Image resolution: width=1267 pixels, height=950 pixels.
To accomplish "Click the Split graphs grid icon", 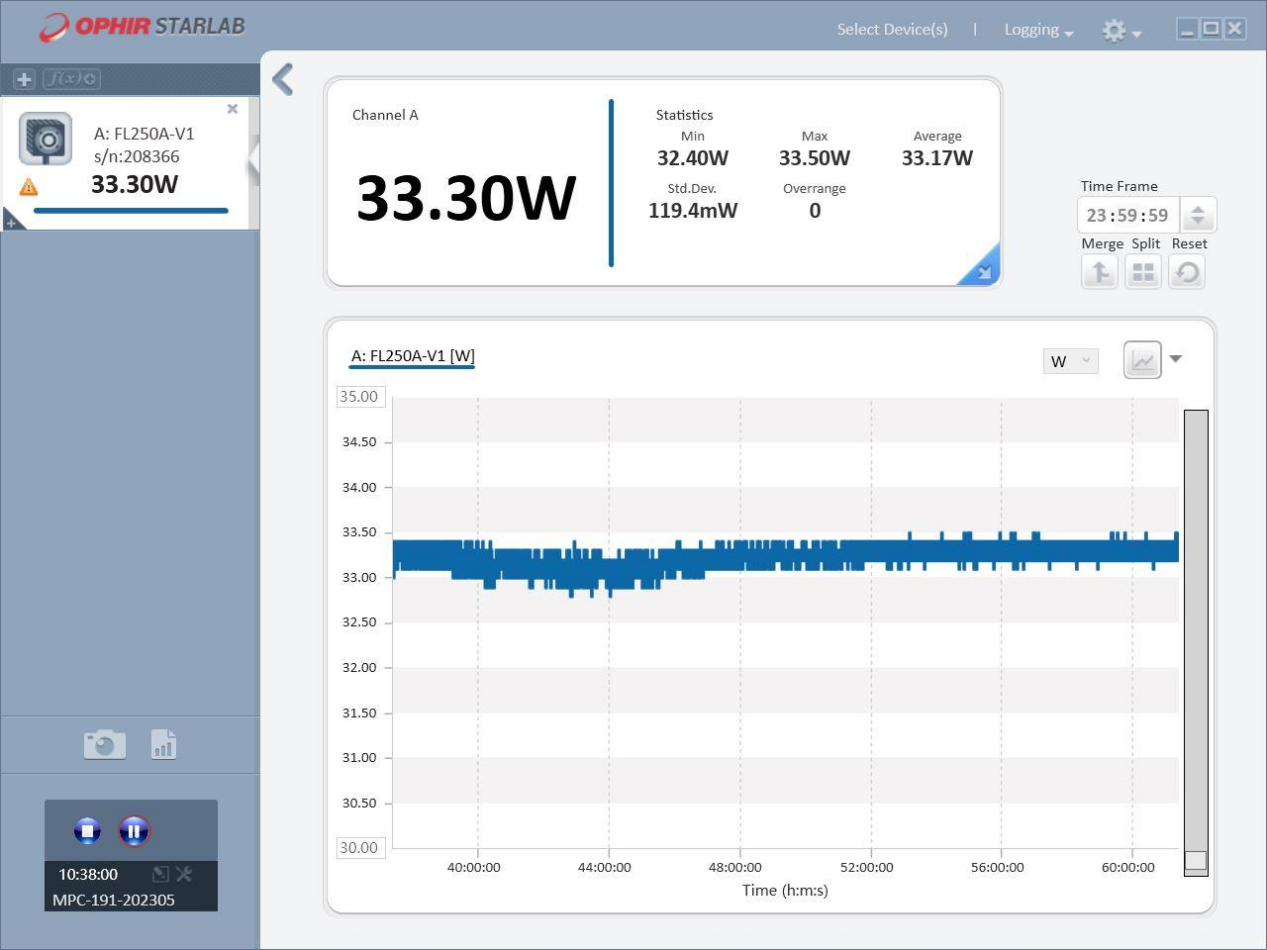I will click(1143, 272).
